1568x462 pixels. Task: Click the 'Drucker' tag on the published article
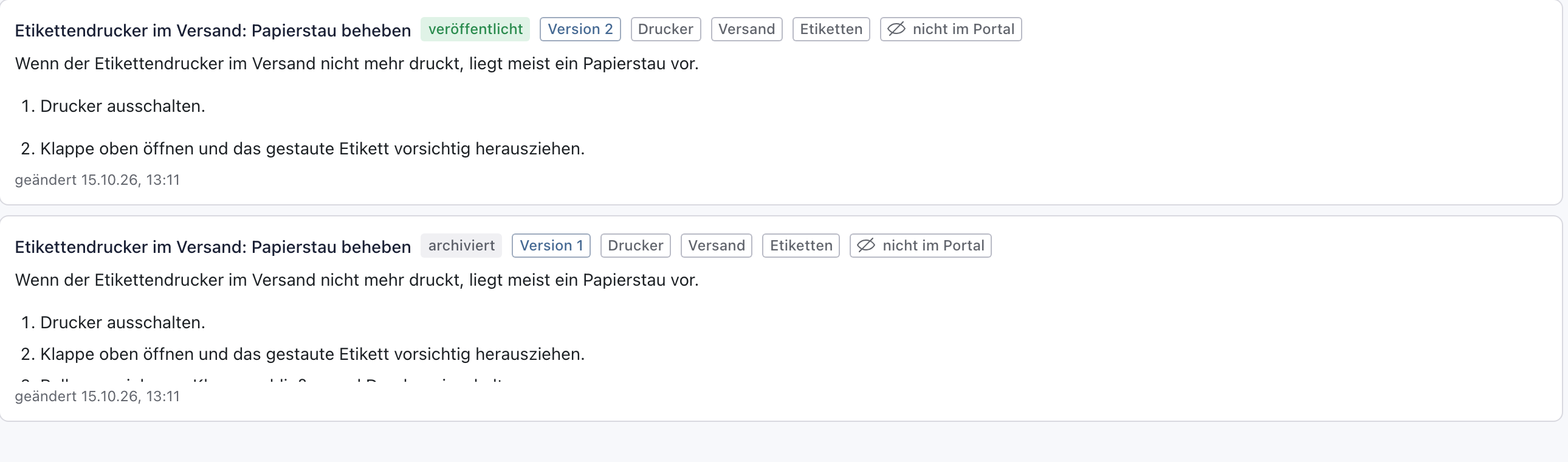click(x=665, y=29)
